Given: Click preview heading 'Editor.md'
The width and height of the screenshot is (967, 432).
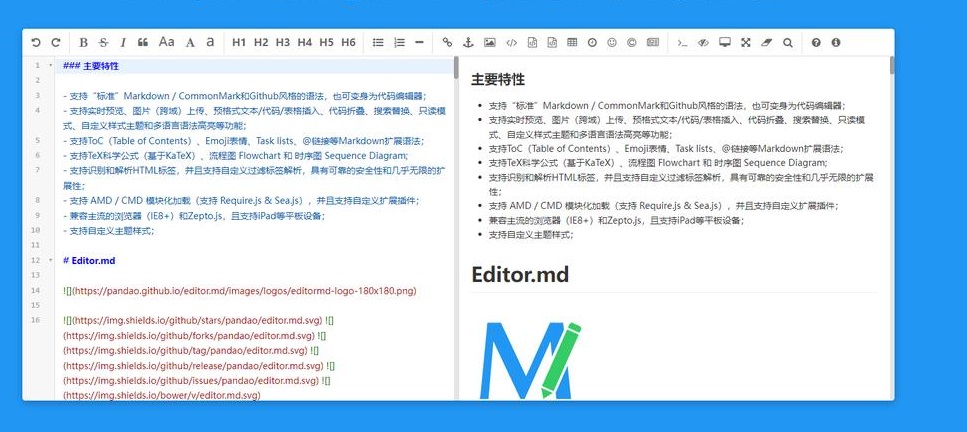Looking at the screenshot, I should 520,275.
